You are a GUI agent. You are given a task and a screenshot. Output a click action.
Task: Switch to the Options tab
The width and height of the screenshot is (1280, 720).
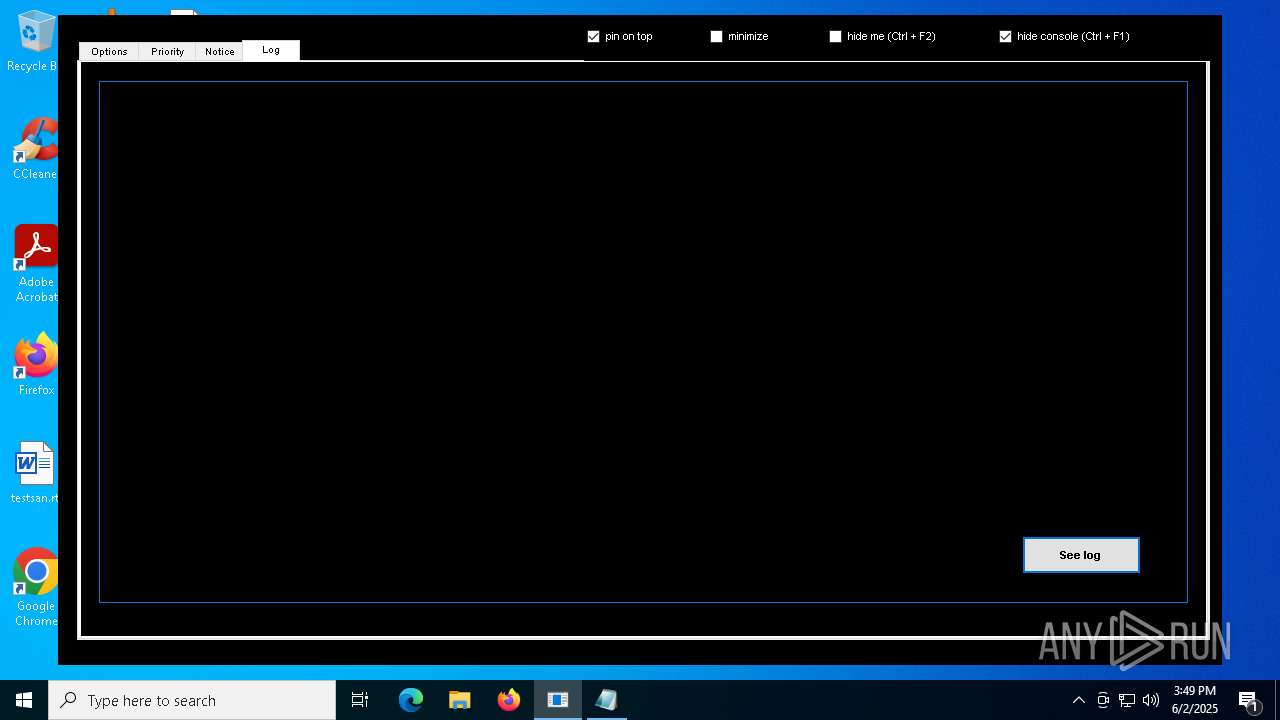tap(109, 52)
